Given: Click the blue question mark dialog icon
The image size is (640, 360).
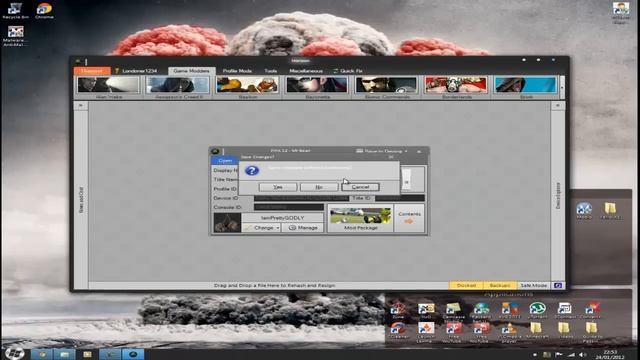Looking at the screenshot, I should [x=252, y=170].
